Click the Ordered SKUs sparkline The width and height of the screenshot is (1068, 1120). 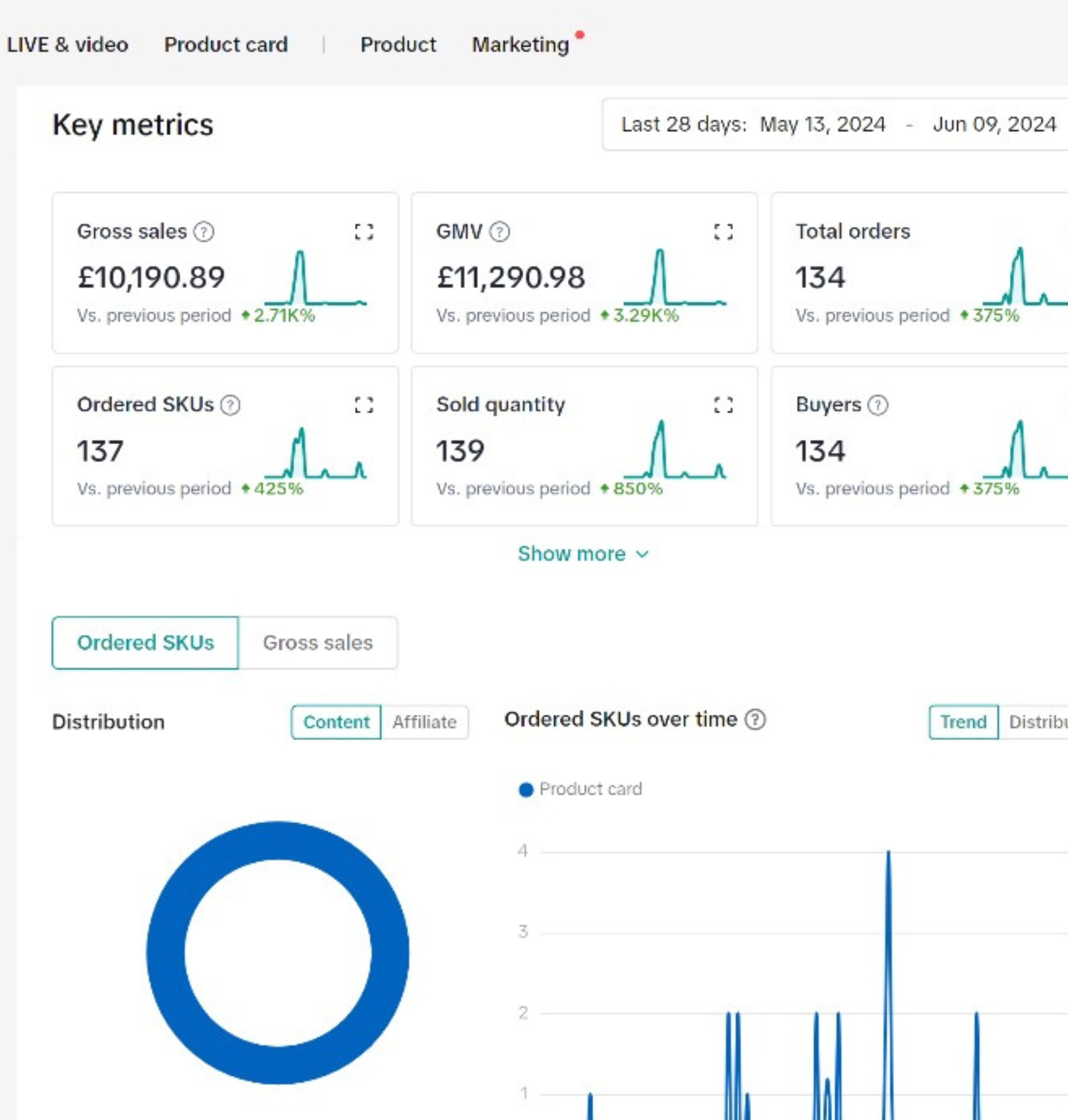316,452
